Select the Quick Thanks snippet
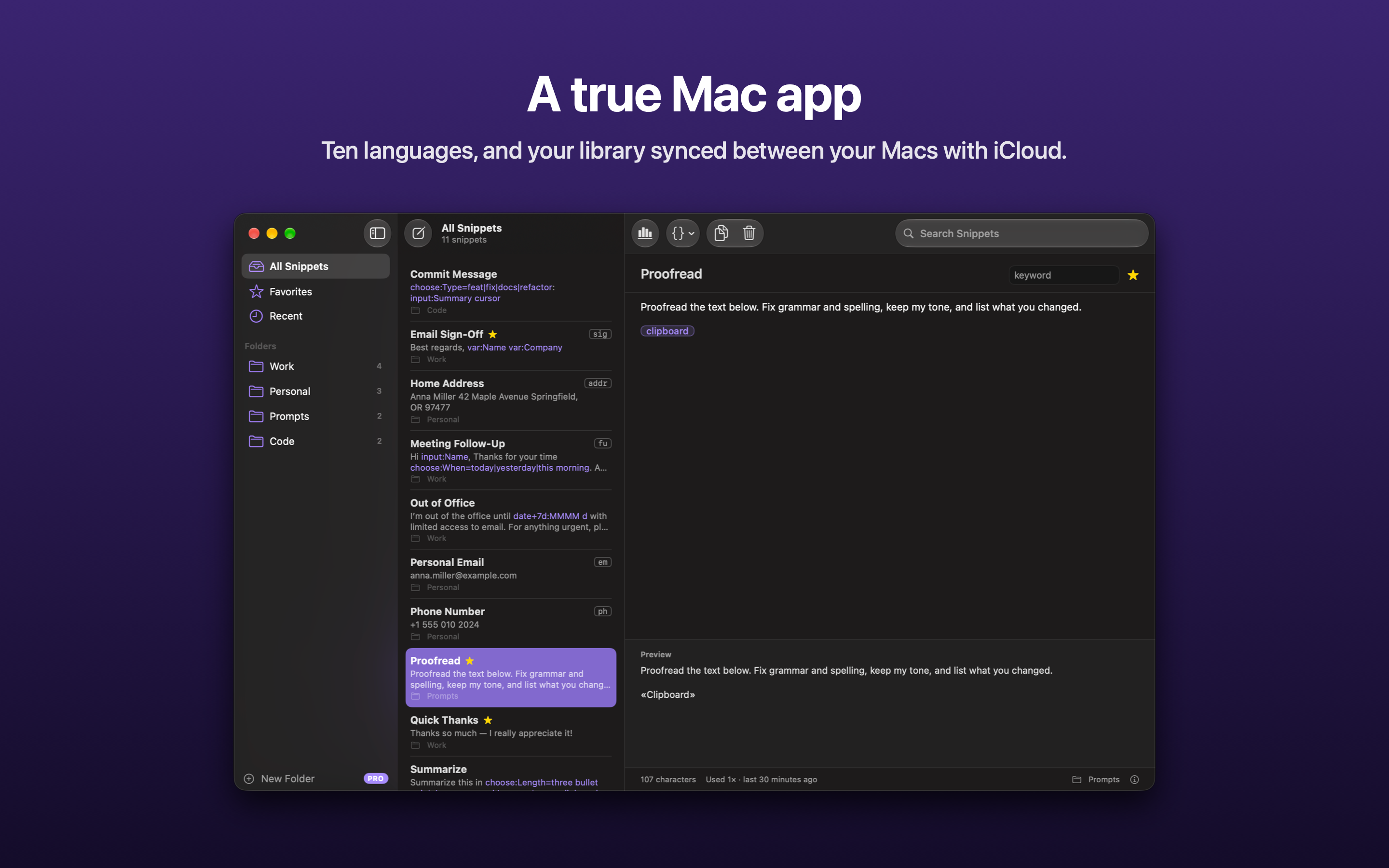This screenshot has width=1389, height=868. point(510,732)
